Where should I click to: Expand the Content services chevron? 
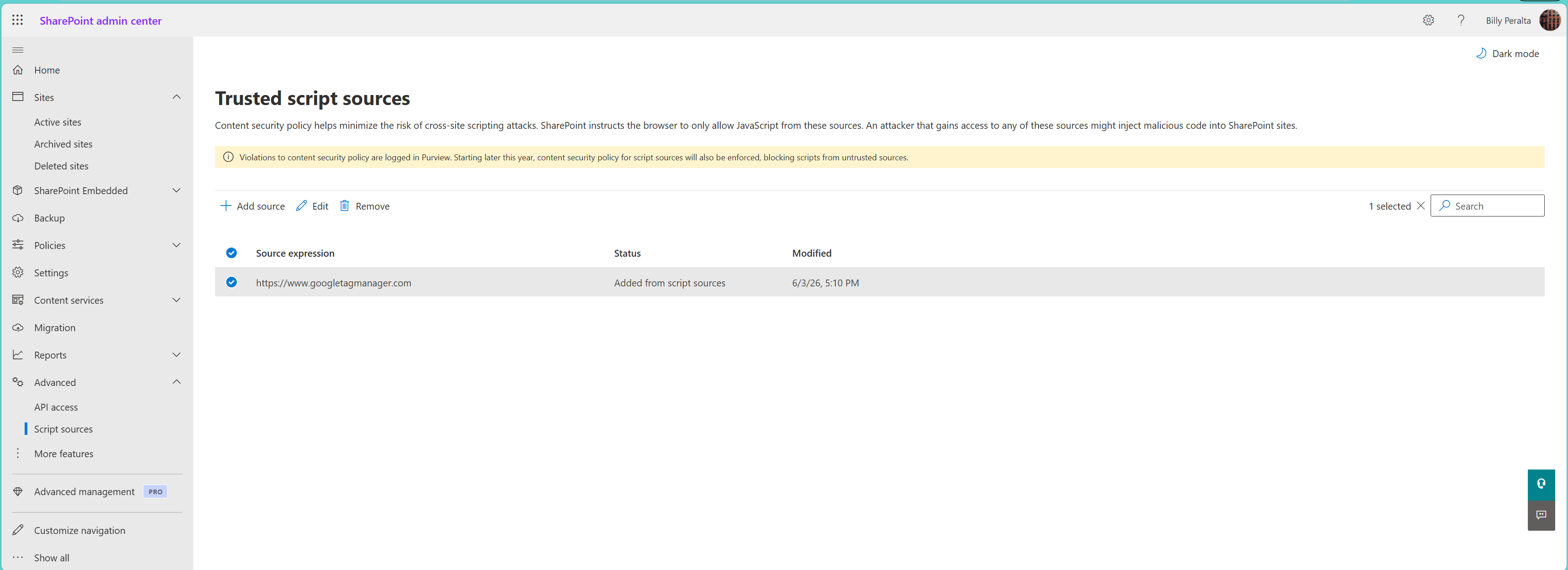[177, 300]
